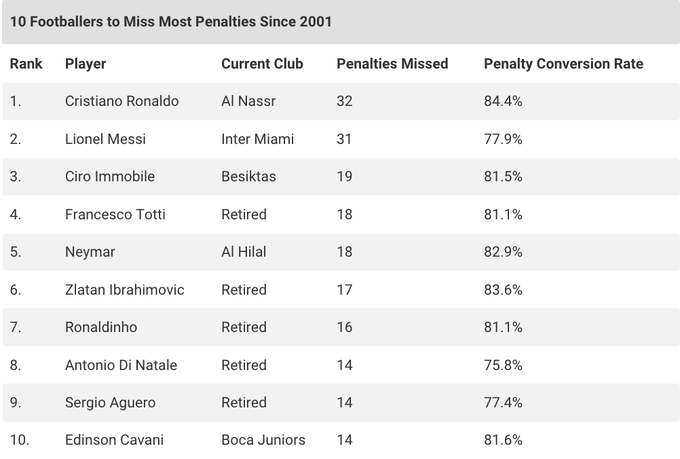Click Sergio Aguero's name
The width and height of the screenshot is (680, 459).
(110, 402)
